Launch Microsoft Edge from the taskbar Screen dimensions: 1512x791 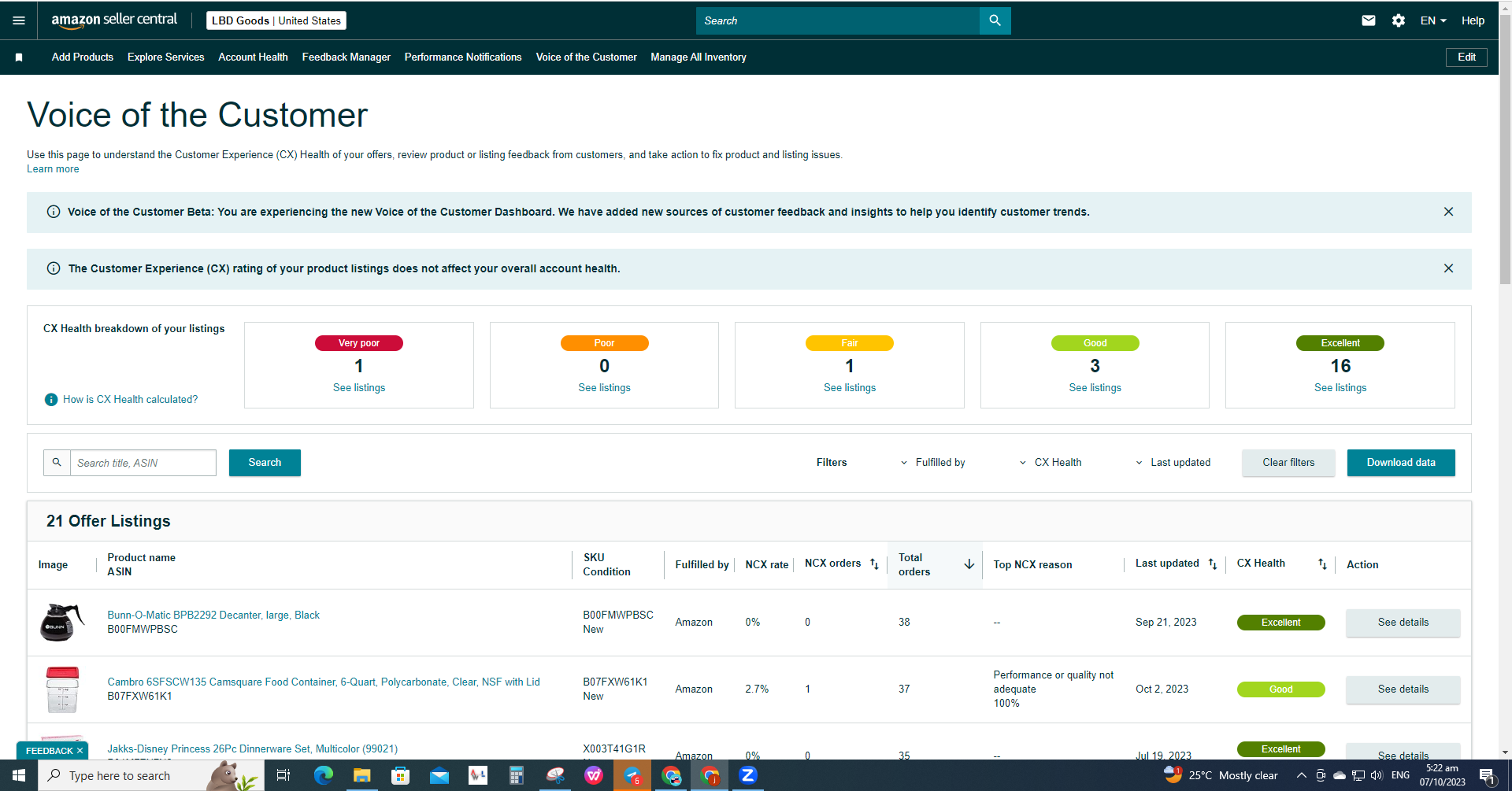tap(323, 776)
